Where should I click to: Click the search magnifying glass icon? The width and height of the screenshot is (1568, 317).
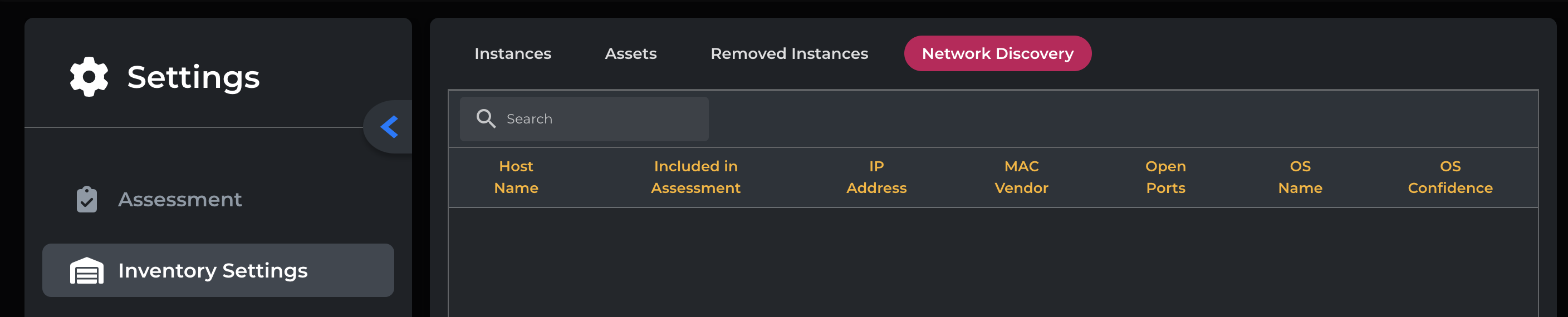[485, 118]
